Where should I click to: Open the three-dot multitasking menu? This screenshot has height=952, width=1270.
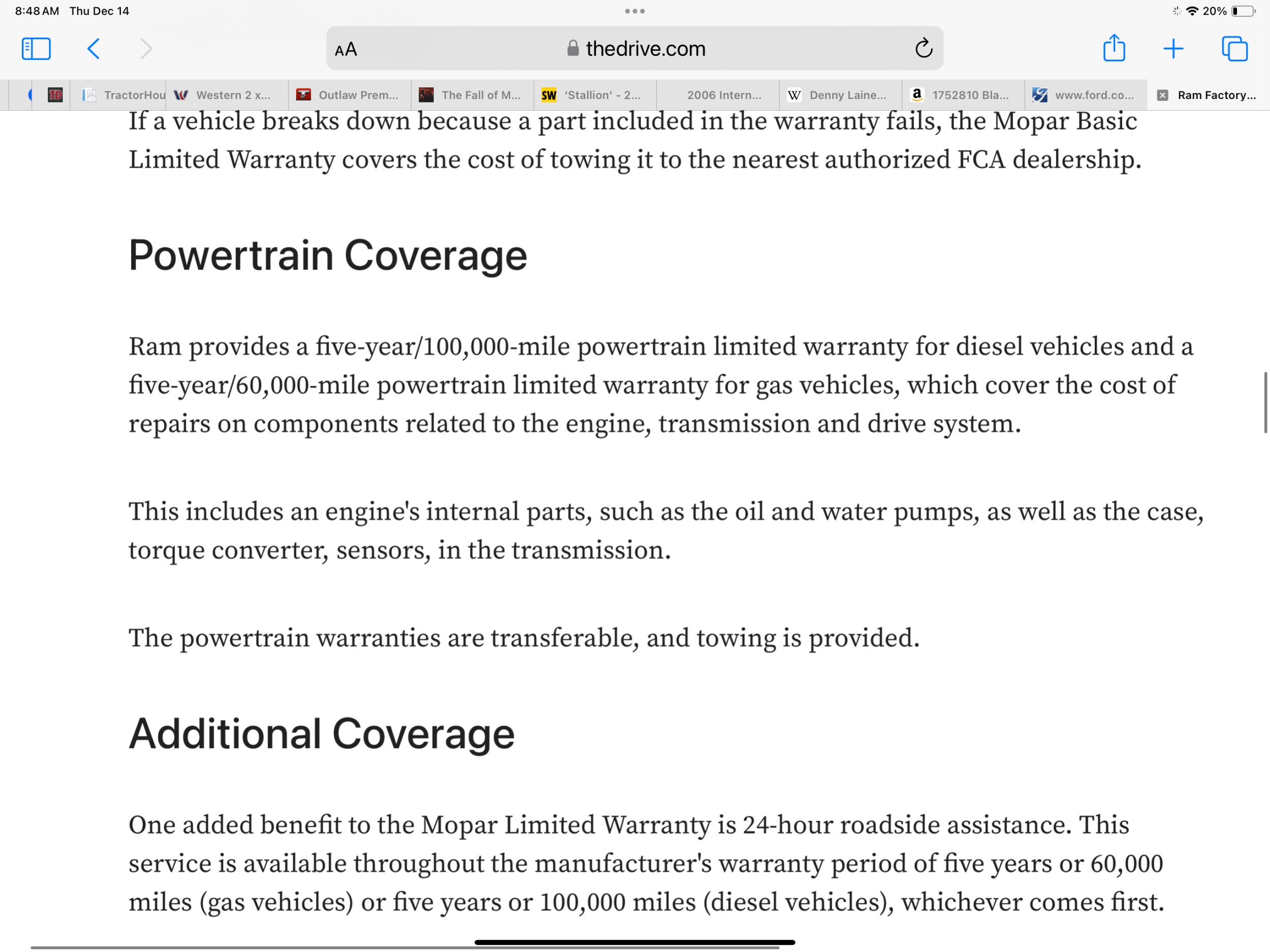(634, 11)
